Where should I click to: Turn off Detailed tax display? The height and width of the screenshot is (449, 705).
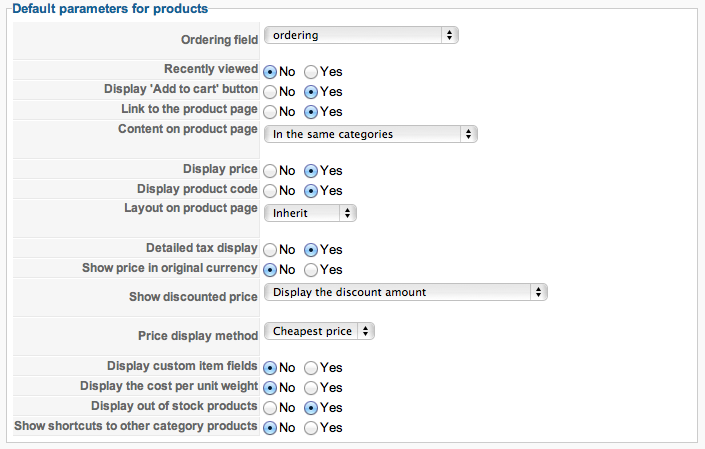pyautogui.click(x=270, y=250)
